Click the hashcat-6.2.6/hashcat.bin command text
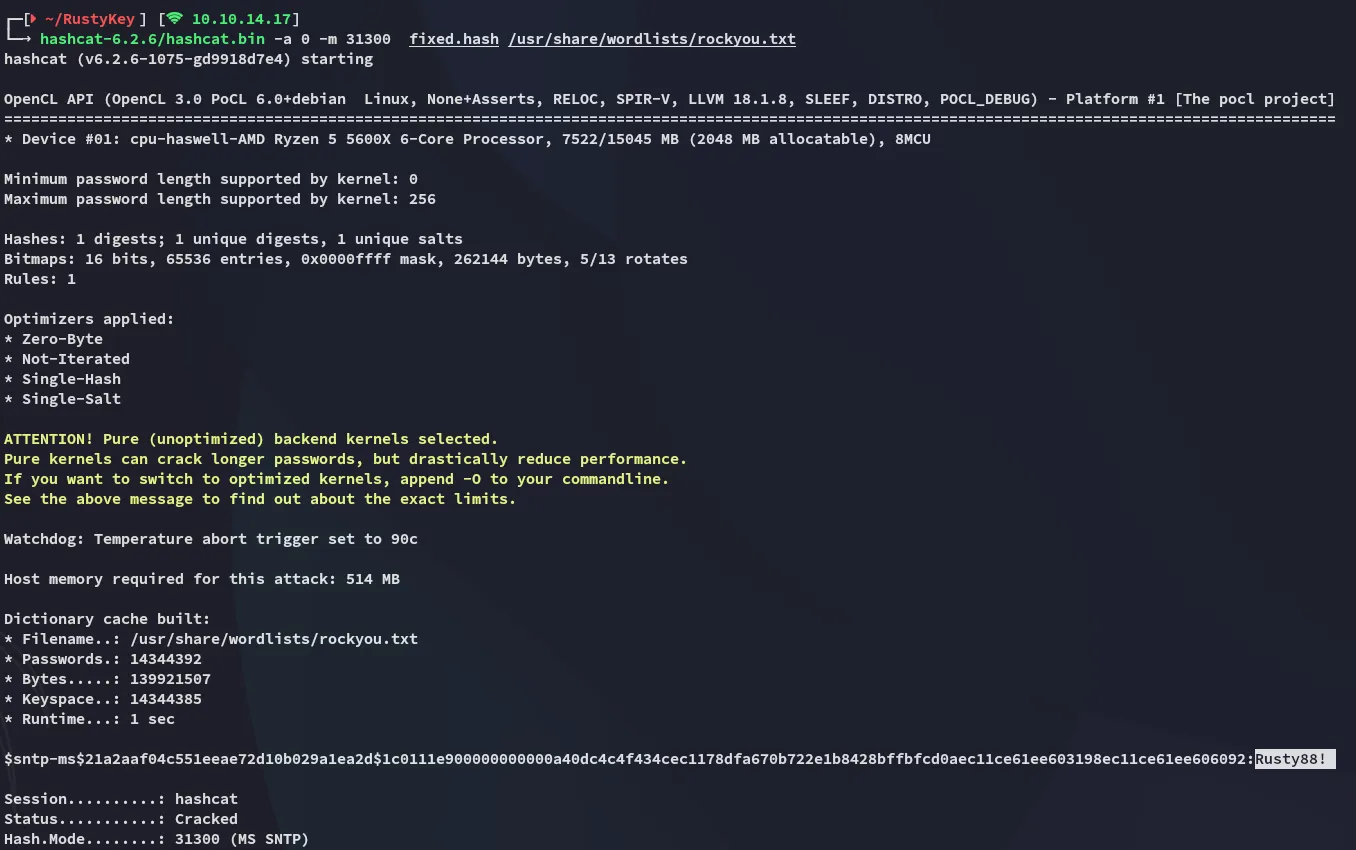 point(152,39)
